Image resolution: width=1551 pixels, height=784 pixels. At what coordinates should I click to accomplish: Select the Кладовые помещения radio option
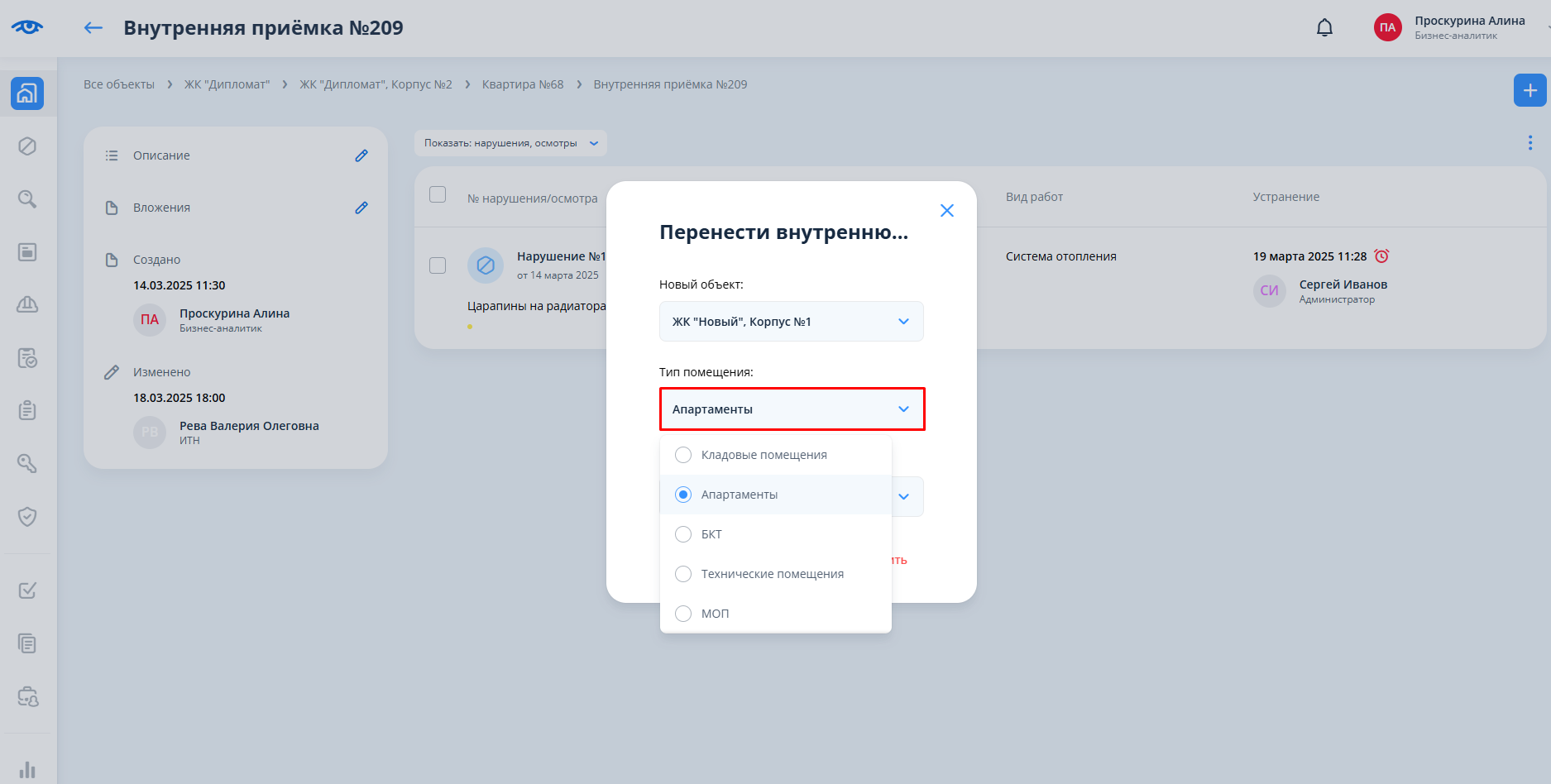coord(683,455)
